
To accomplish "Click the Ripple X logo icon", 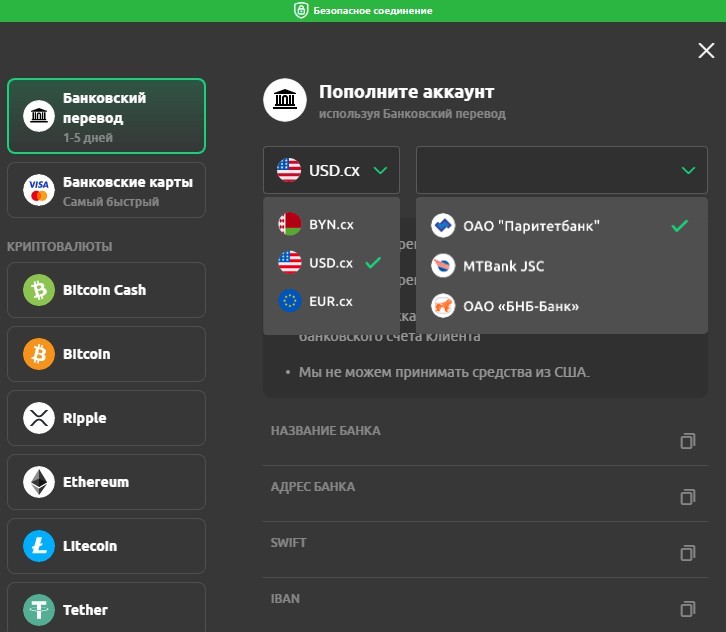I will click(39, 418).
